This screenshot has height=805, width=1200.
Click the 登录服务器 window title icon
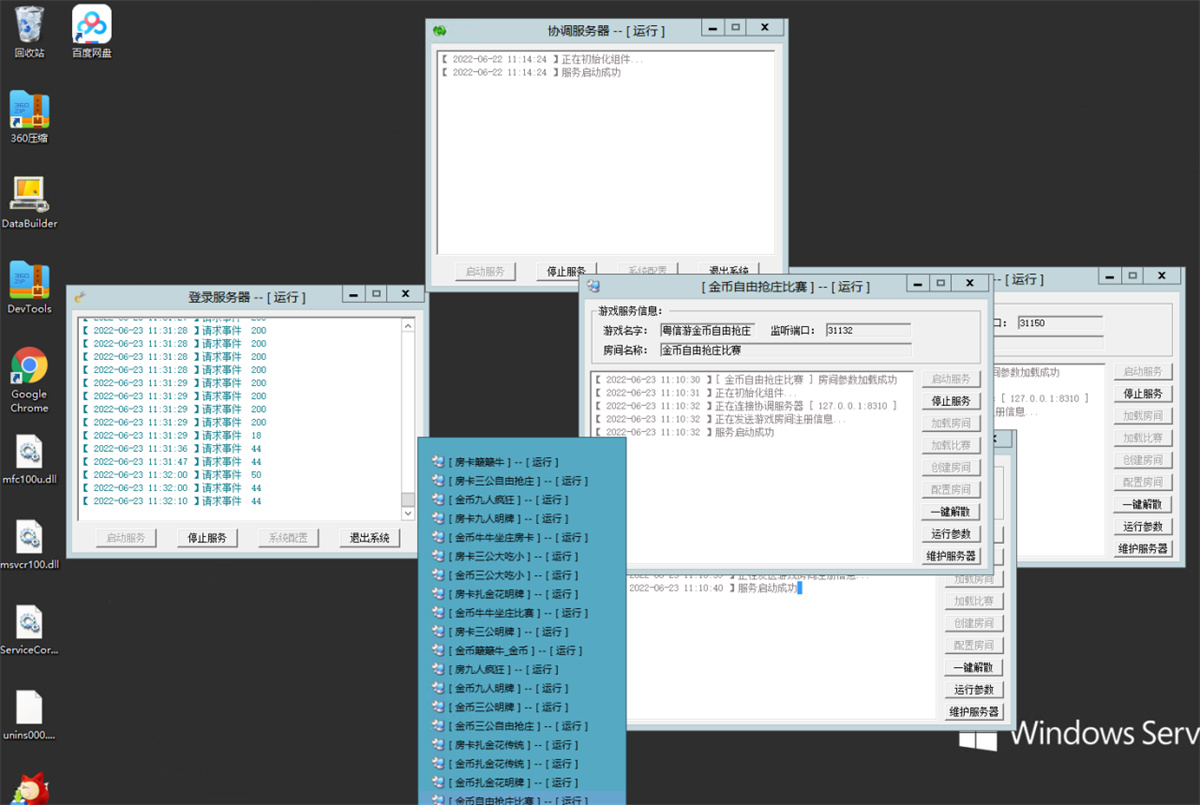[80, 296]
